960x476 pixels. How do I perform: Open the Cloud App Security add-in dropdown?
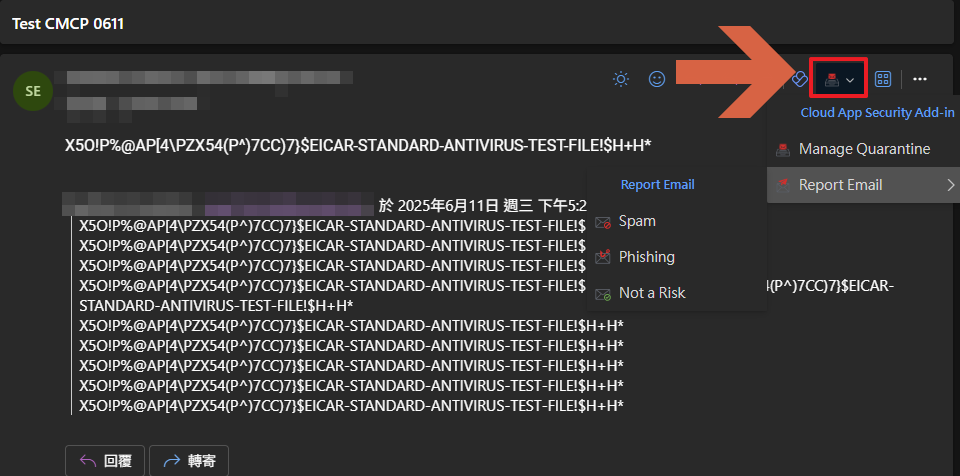pyautogui.click(x=838, y=79)
